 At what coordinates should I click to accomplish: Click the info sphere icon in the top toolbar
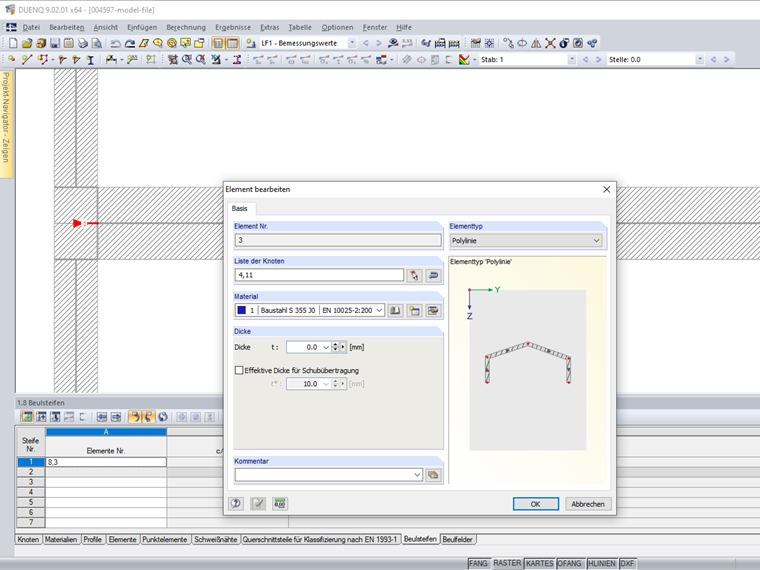pos(564,43)
